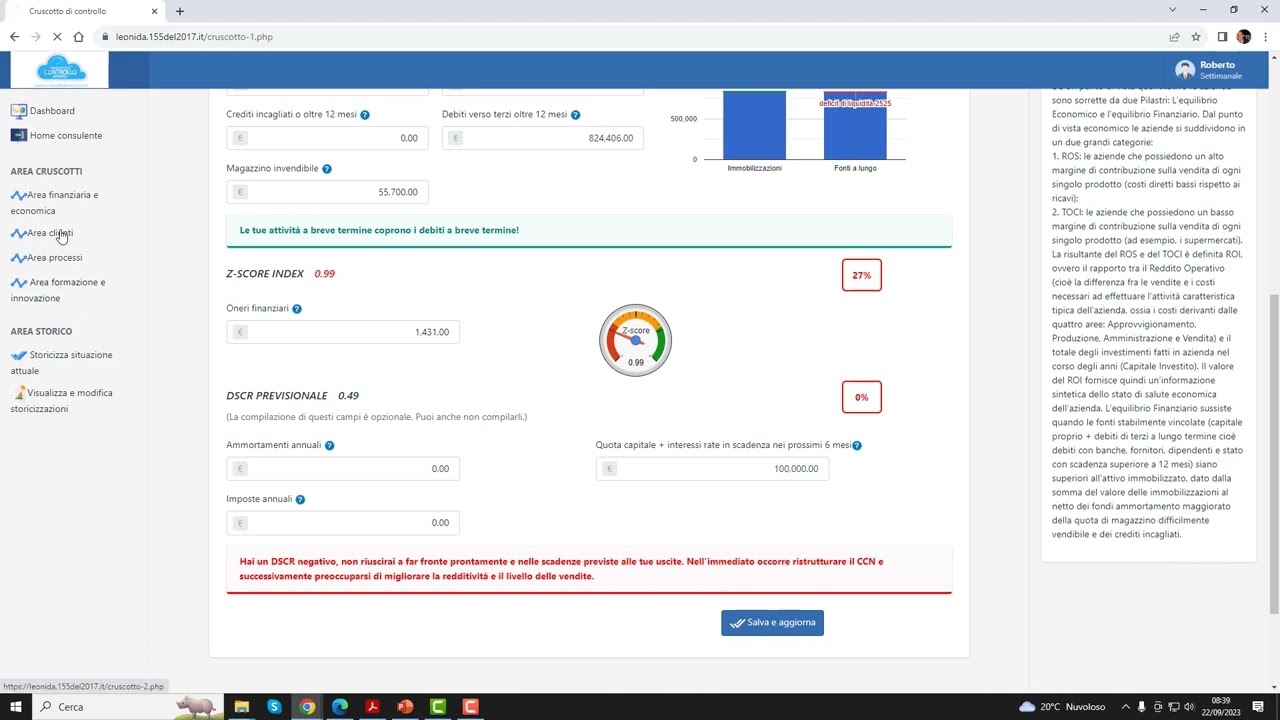Click help icon beside Crediti incagliati
The image size is (1280, 720).
pyautogui.click(x=365, y=115)
